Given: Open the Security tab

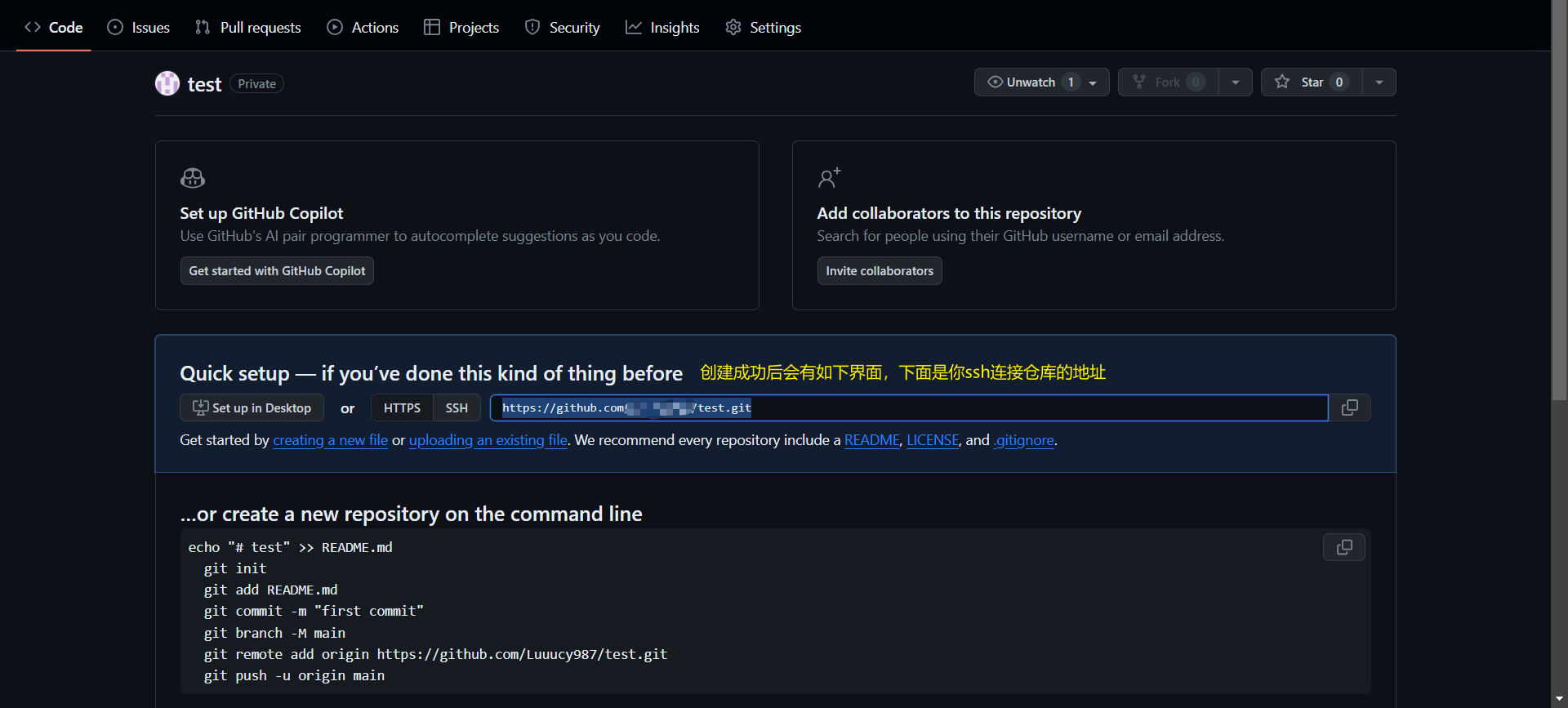Looking at the screenshot, I should [562, 27].
